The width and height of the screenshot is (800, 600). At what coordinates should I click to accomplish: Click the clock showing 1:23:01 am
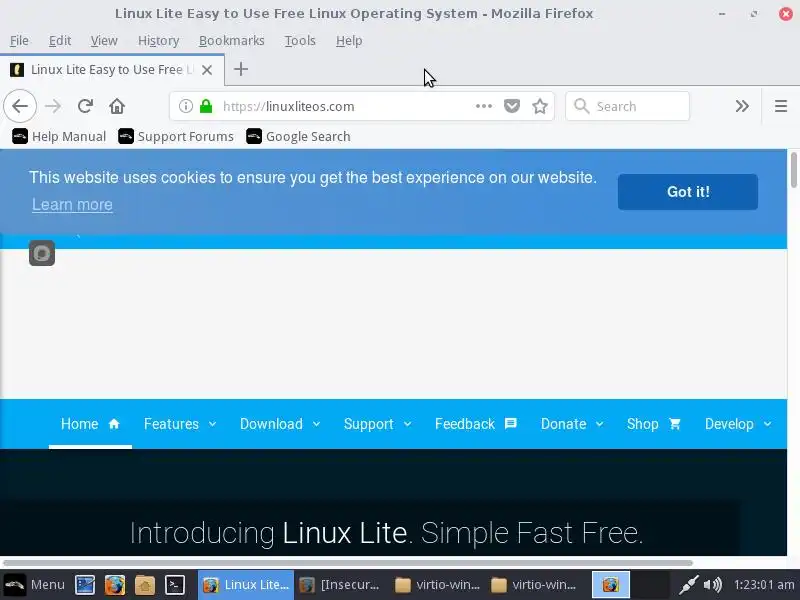[764, 585]
